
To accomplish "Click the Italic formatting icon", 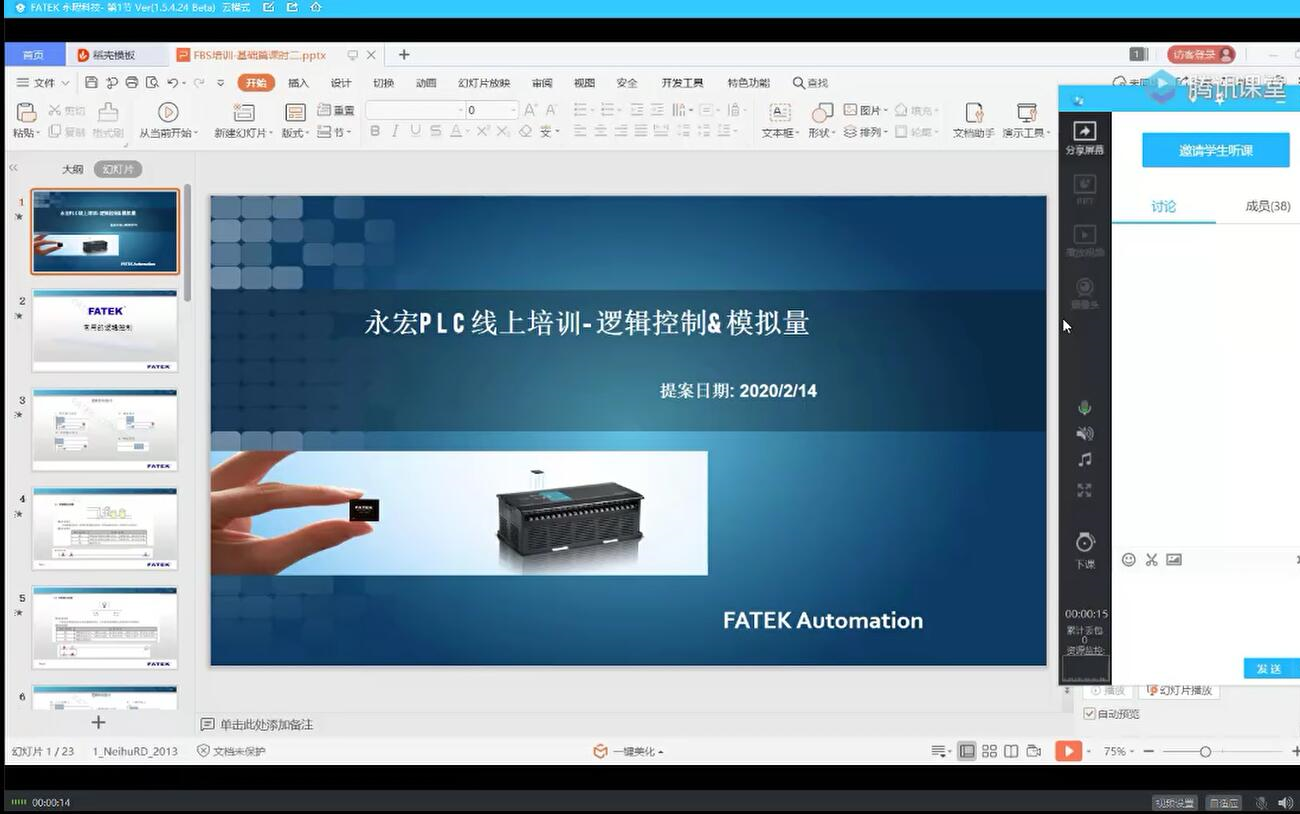I will pos(395,131).
